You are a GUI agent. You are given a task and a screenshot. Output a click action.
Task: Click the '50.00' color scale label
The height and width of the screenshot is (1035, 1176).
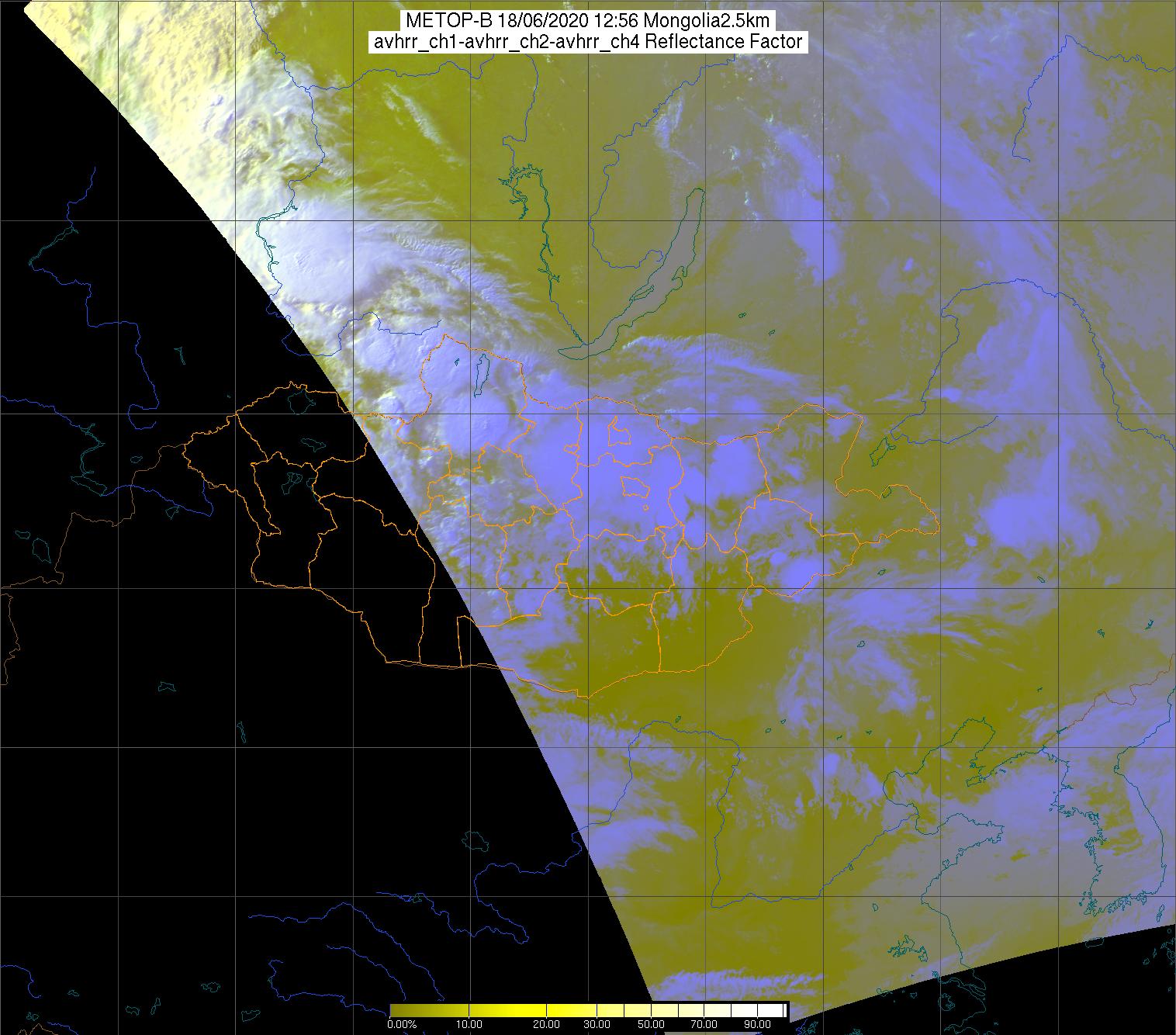[x=652, y=1024]
